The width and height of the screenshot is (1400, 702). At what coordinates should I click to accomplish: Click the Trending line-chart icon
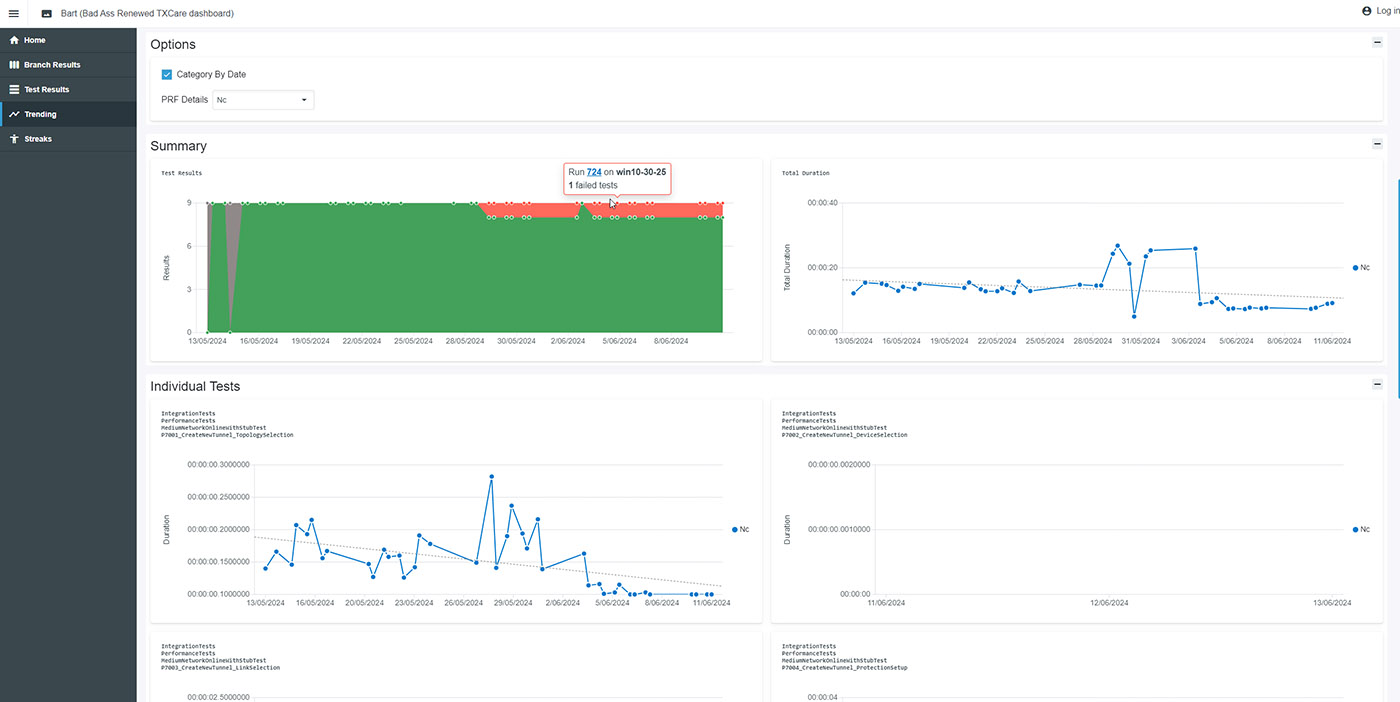pos(14,114)
